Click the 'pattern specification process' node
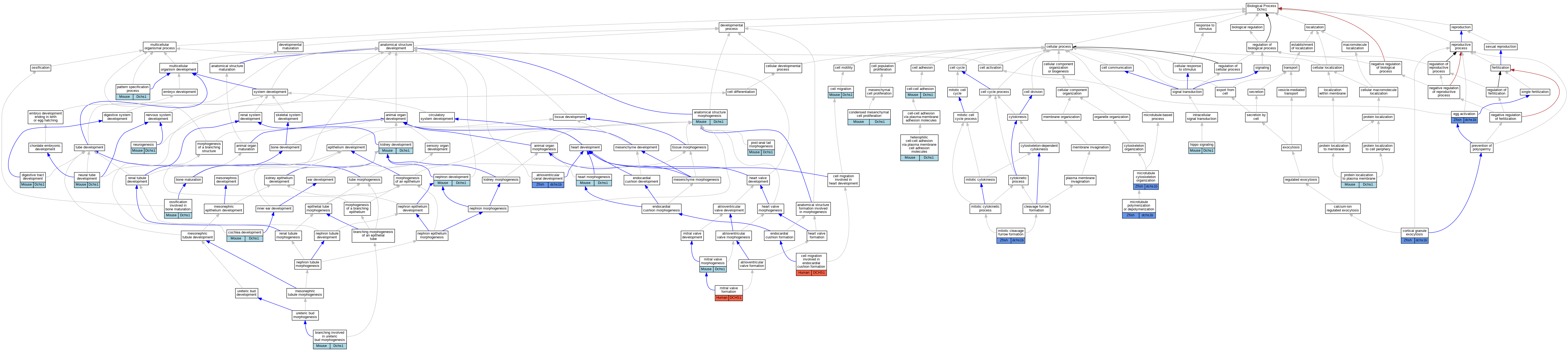Screen dimensions: 1568x352 pos(133,92)
